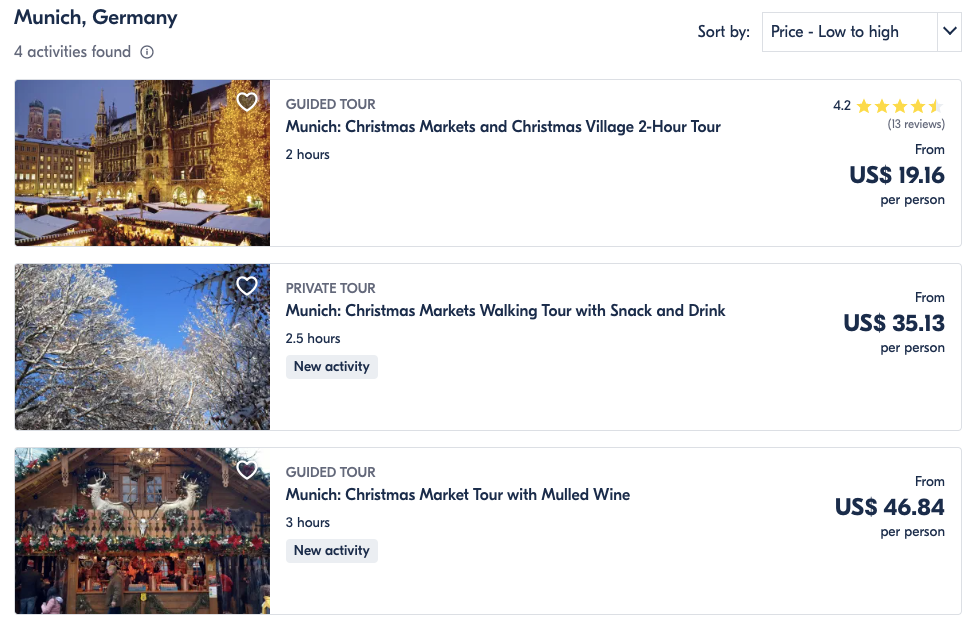Click the US$ 19.16 price
The image size is (976, 628).
[897, 176]
